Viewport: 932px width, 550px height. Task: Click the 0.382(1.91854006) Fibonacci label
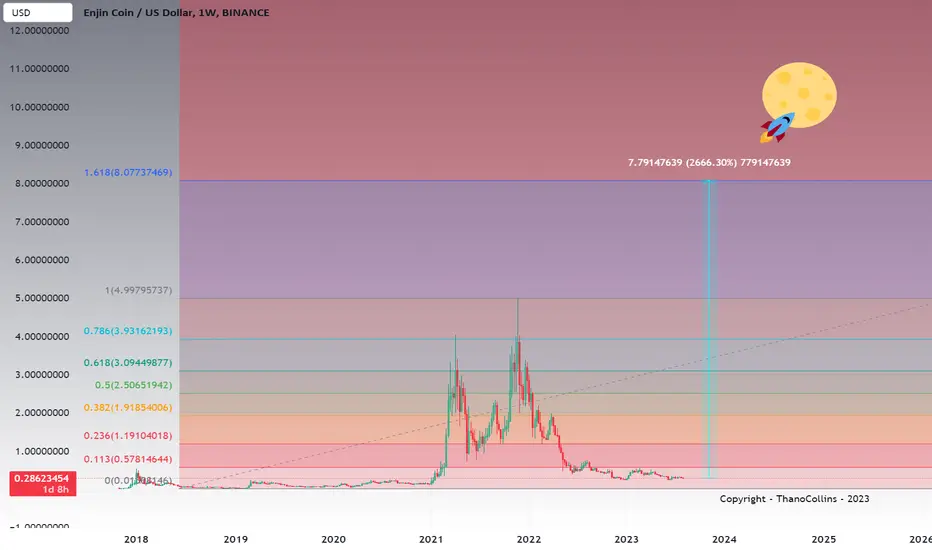[x=128, y=408]
